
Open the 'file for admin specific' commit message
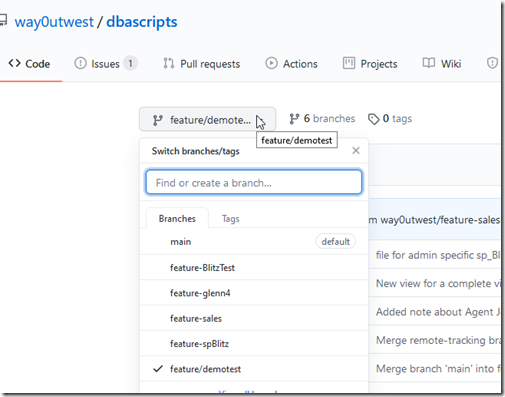438,255
